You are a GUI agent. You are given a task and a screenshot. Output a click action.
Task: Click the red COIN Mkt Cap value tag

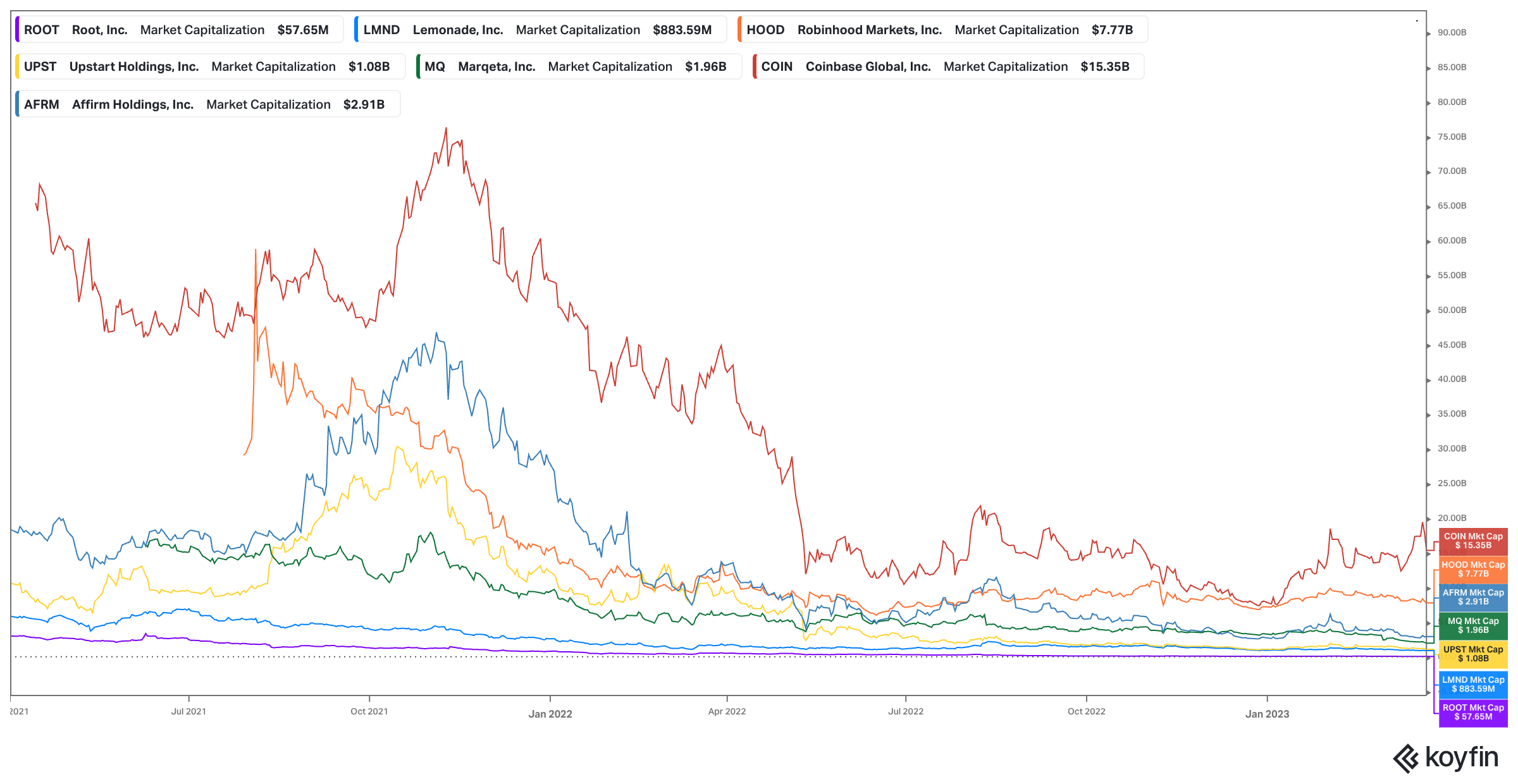[x=1472, y=541]
